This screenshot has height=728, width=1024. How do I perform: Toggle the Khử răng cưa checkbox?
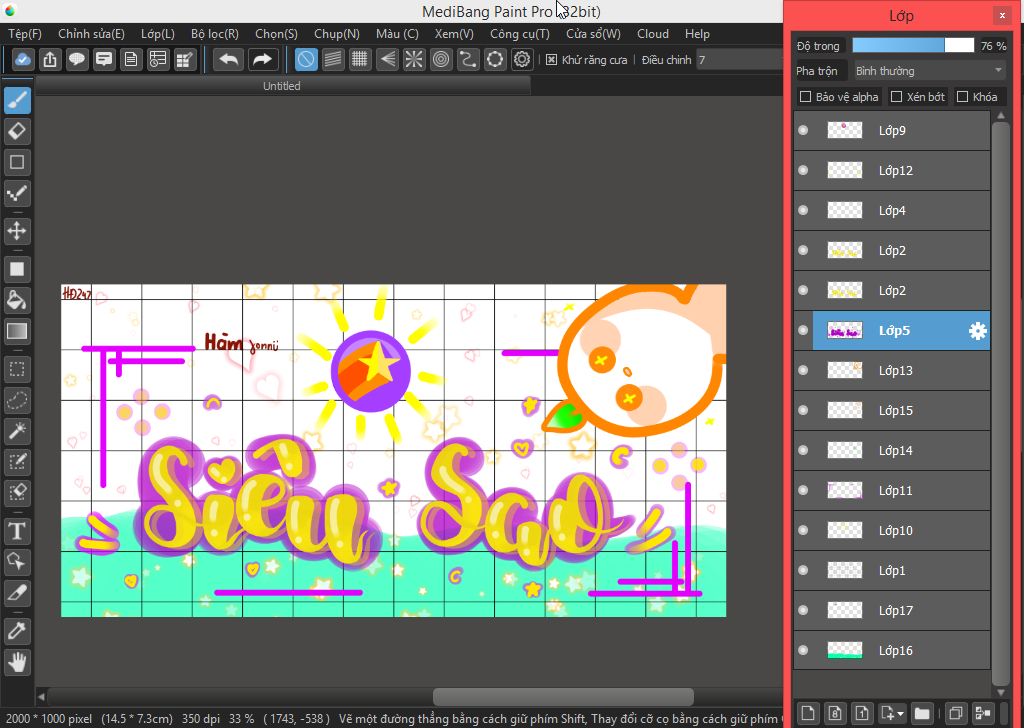click(551, 60)
